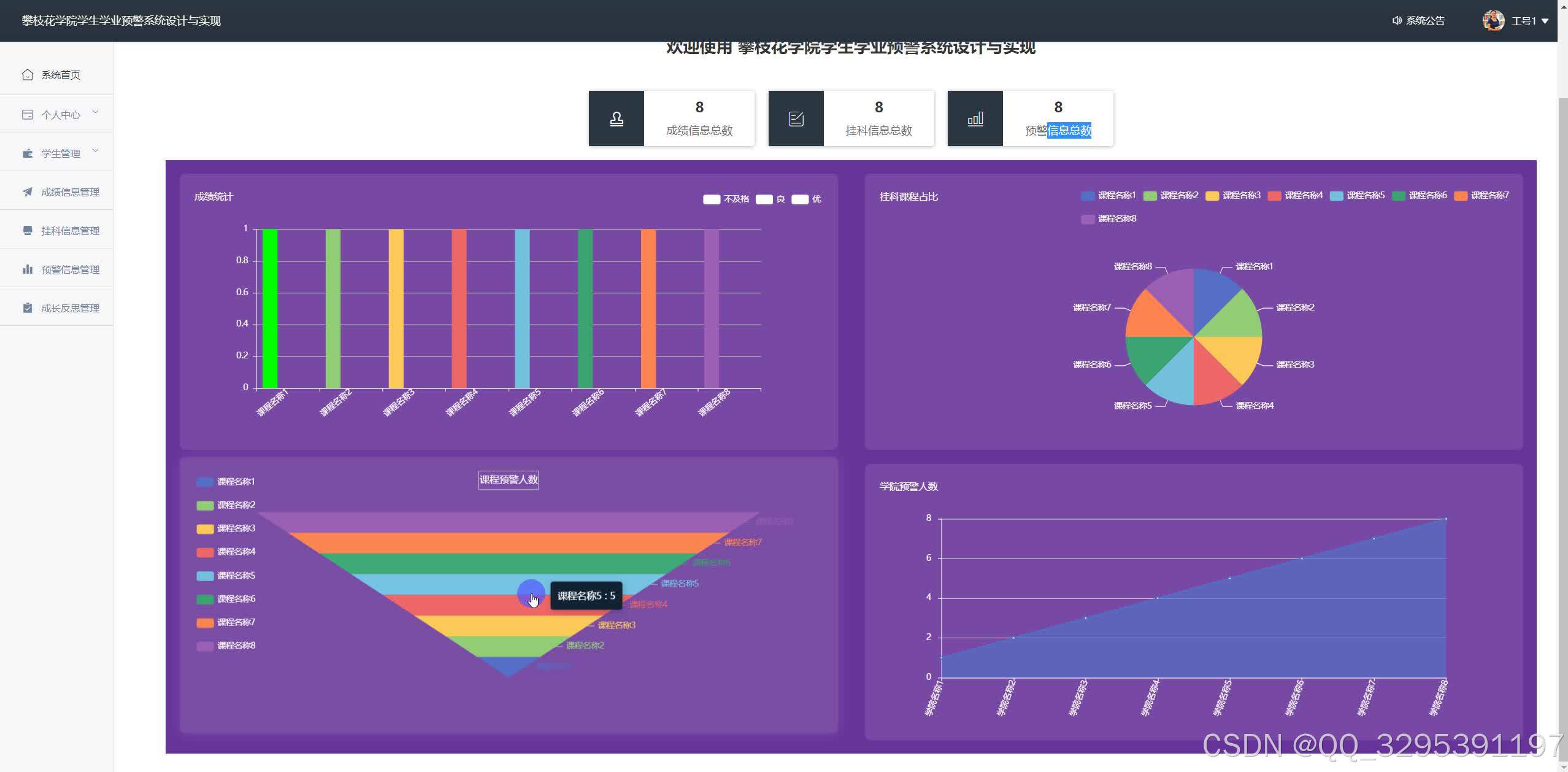Click the user avatar thumbnail in the header
This screenshot has height=772, width=1568.
[1493, 21]
